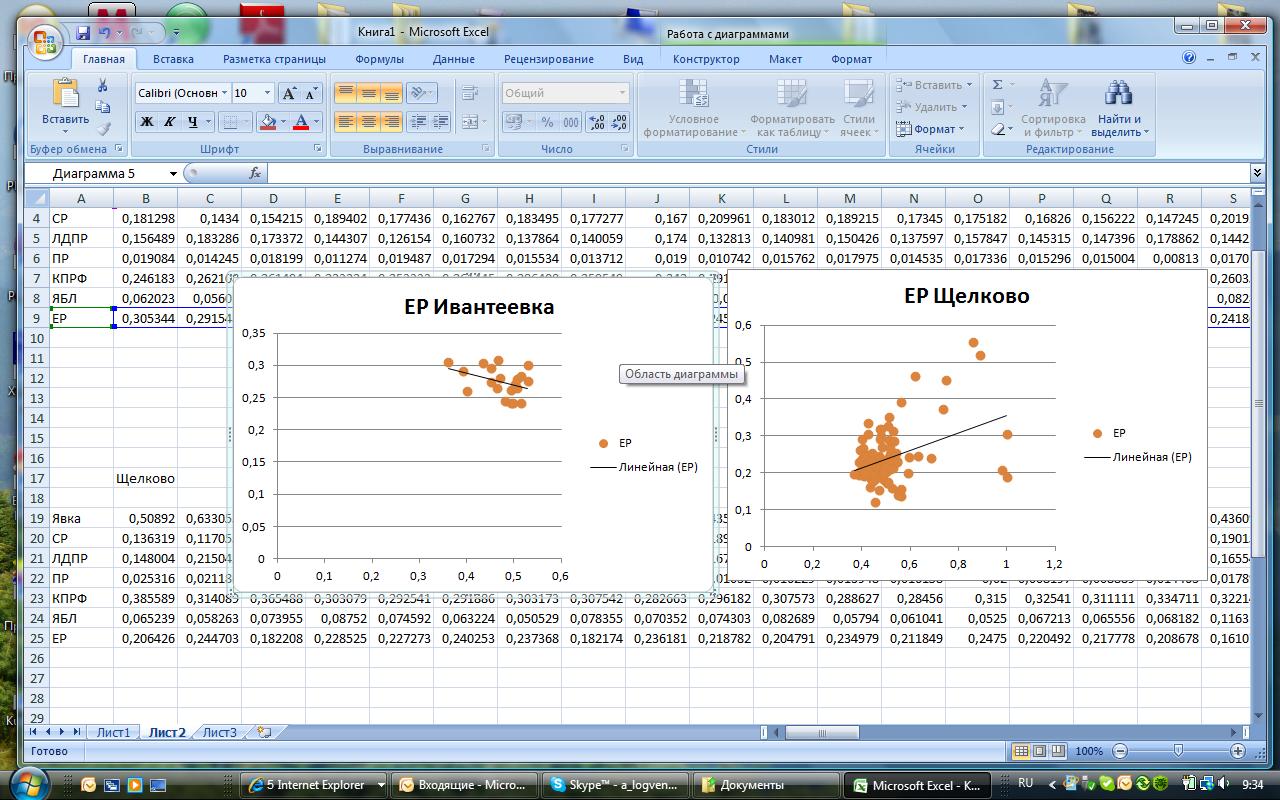Image resolution: width=1280 pixels, height=800 pixels.
Task: Toggle center horizontal alignment
Action: click(368, 122)
